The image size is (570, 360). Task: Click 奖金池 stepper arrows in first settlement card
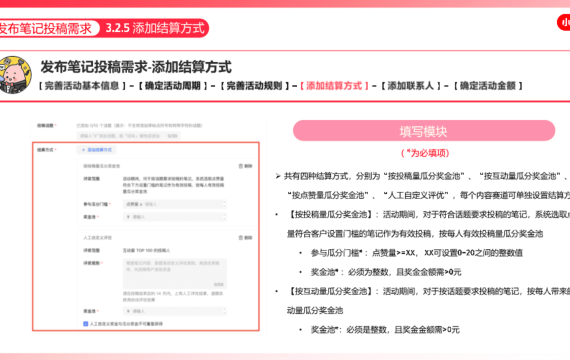tap(224, 217)
